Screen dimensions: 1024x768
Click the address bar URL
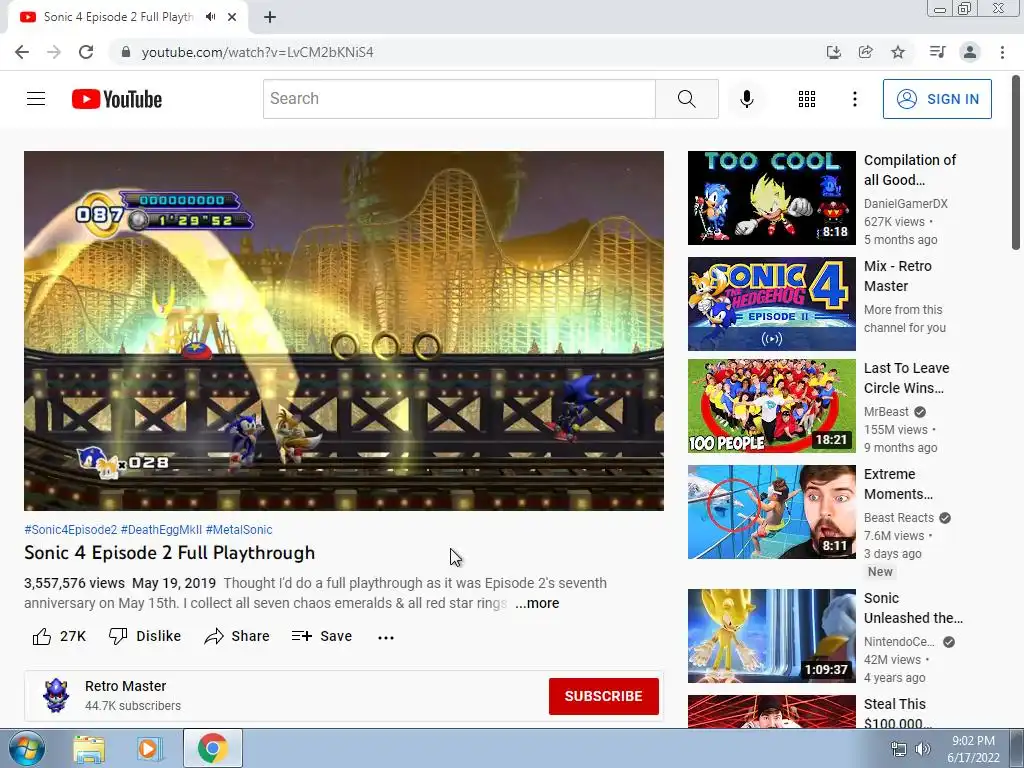tap(257, 52)
